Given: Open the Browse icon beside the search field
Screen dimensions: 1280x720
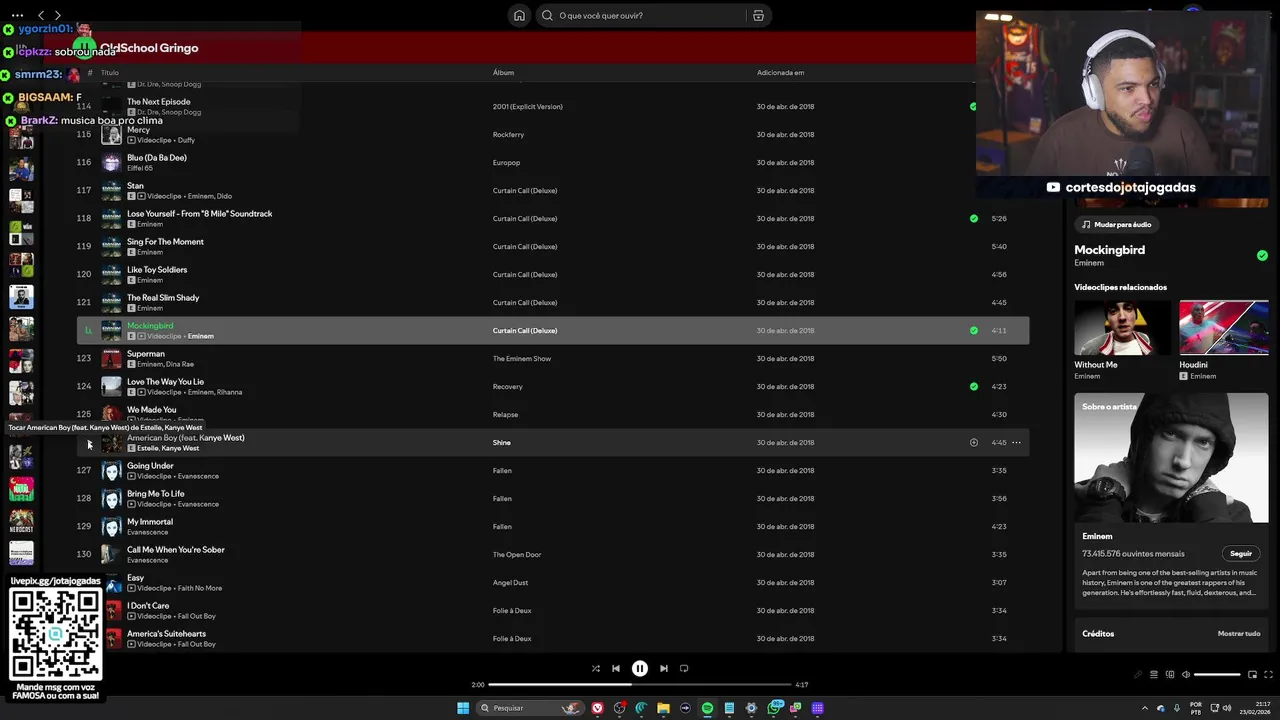Looking at the screenshot, I should point(758,15).
